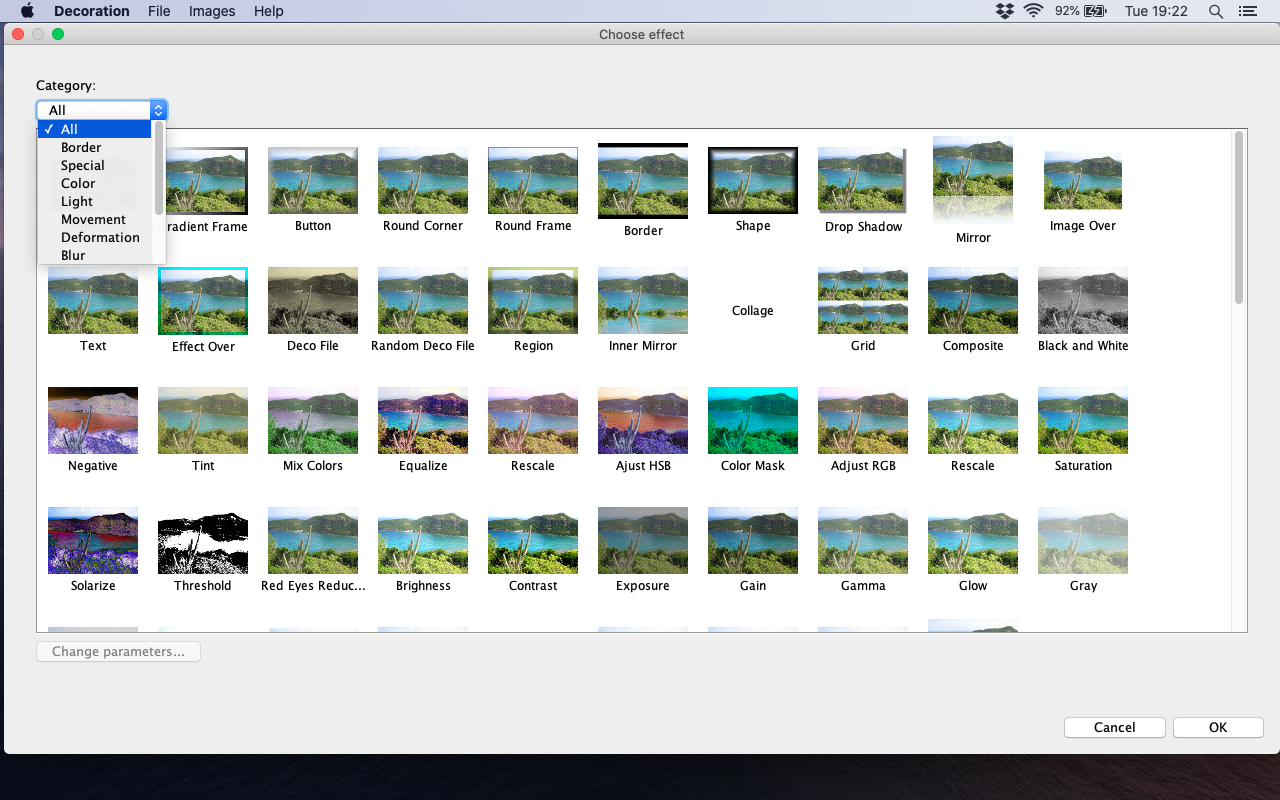Select the Shape effect thumbnail
The width and height of the screenshot is (1280, 800).
click(x=752, y=181)
